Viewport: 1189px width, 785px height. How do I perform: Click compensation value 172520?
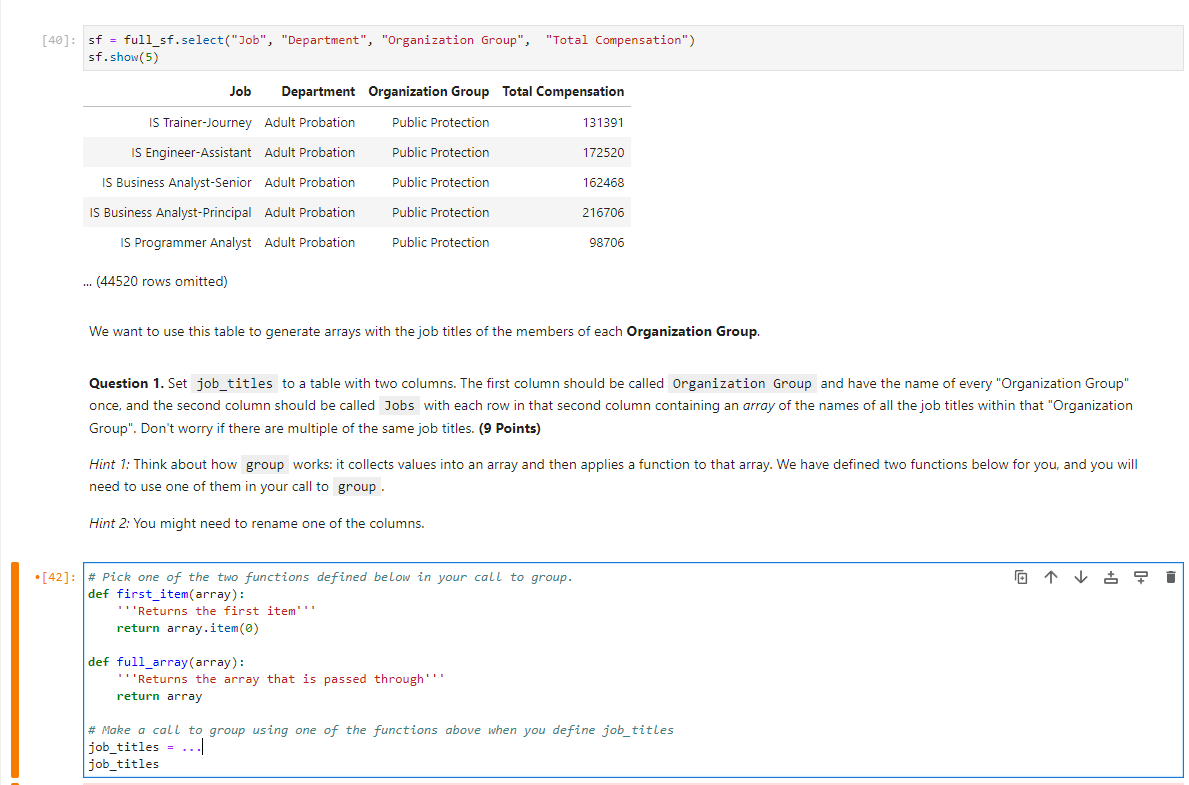point(603,152)
